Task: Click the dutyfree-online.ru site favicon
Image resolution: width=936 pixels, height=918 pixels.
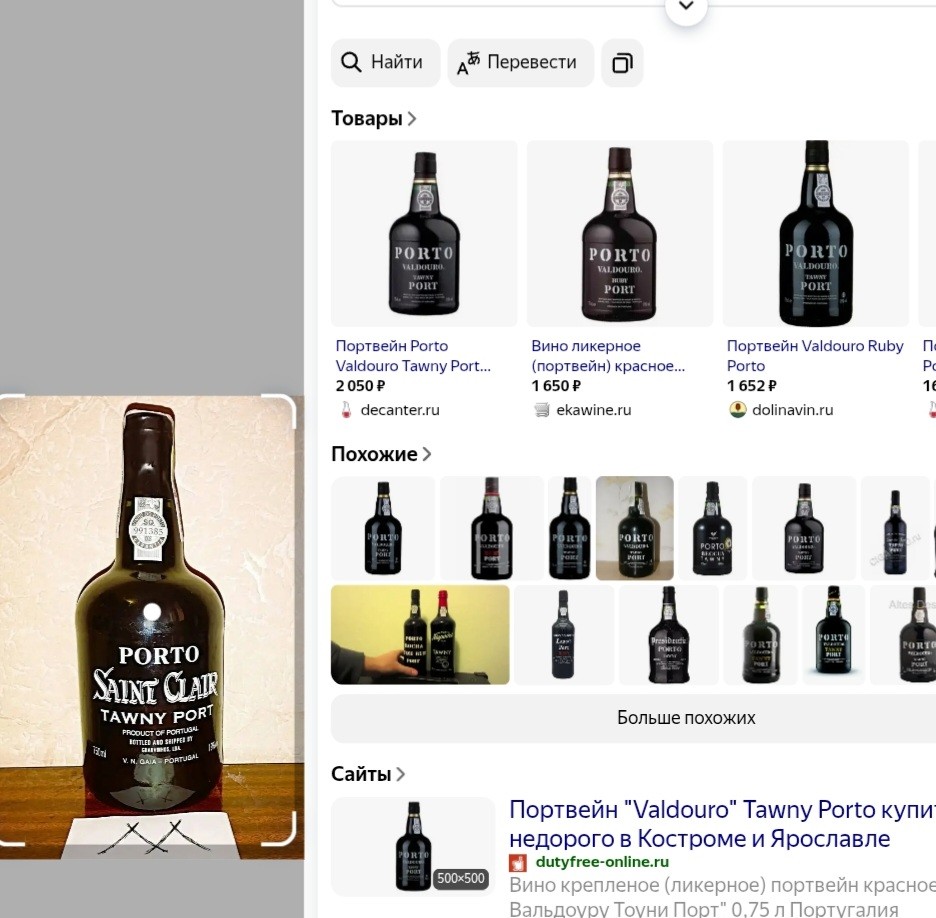Action: pos(518,863)
